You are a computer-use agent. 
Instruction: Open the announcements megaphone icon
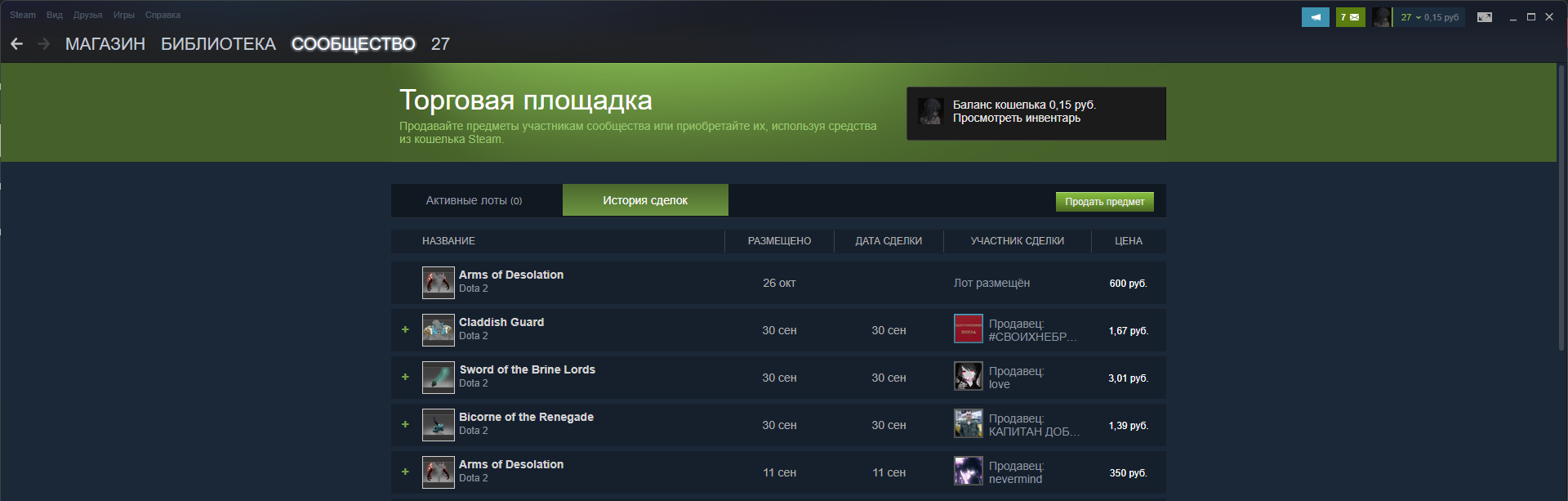1315,17
